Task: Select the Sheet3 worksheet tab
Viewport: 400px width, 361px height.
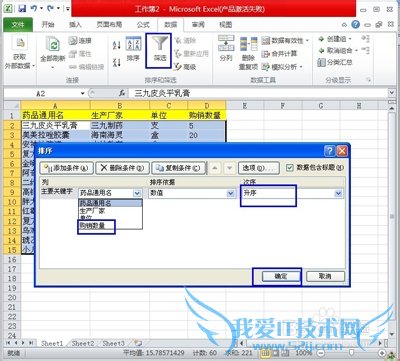Action: click(113, 343)
